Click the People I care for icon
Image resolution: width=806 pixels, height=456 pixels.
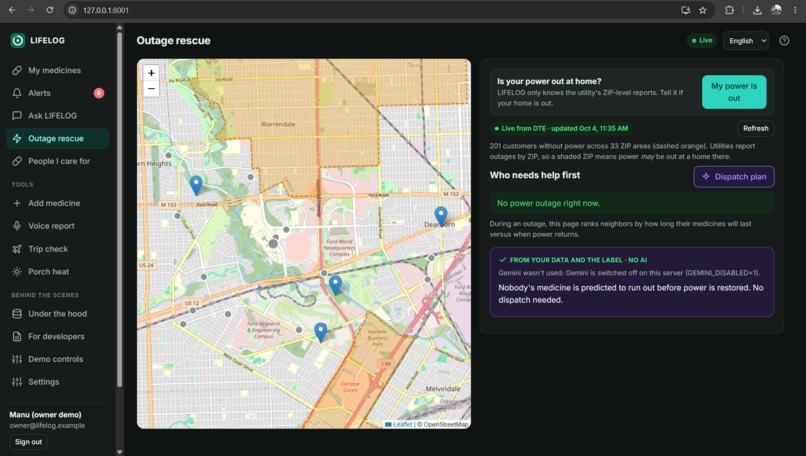17,161
